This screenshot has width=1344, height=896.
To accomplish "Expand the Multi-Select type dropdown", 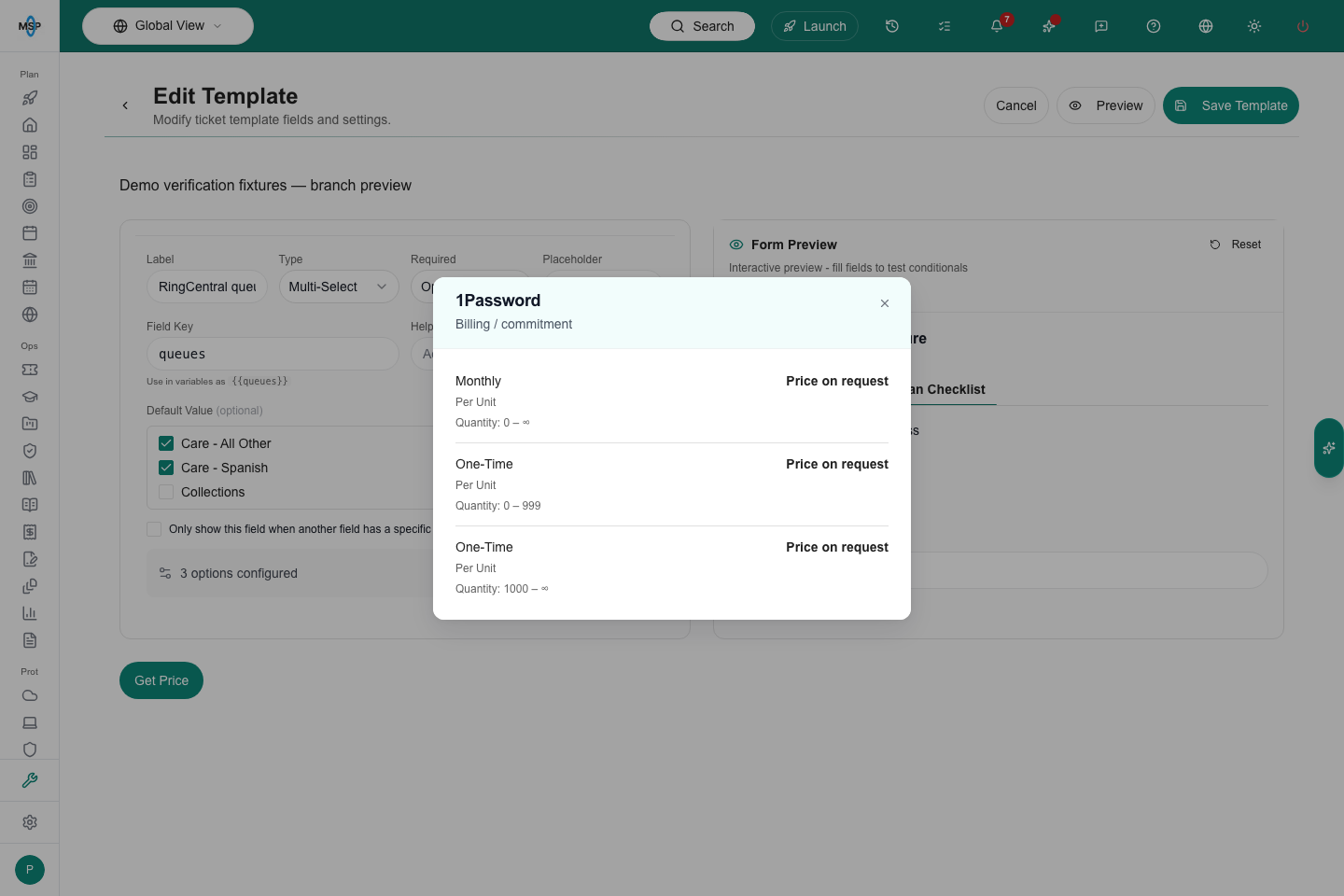I will click(339, 287).
